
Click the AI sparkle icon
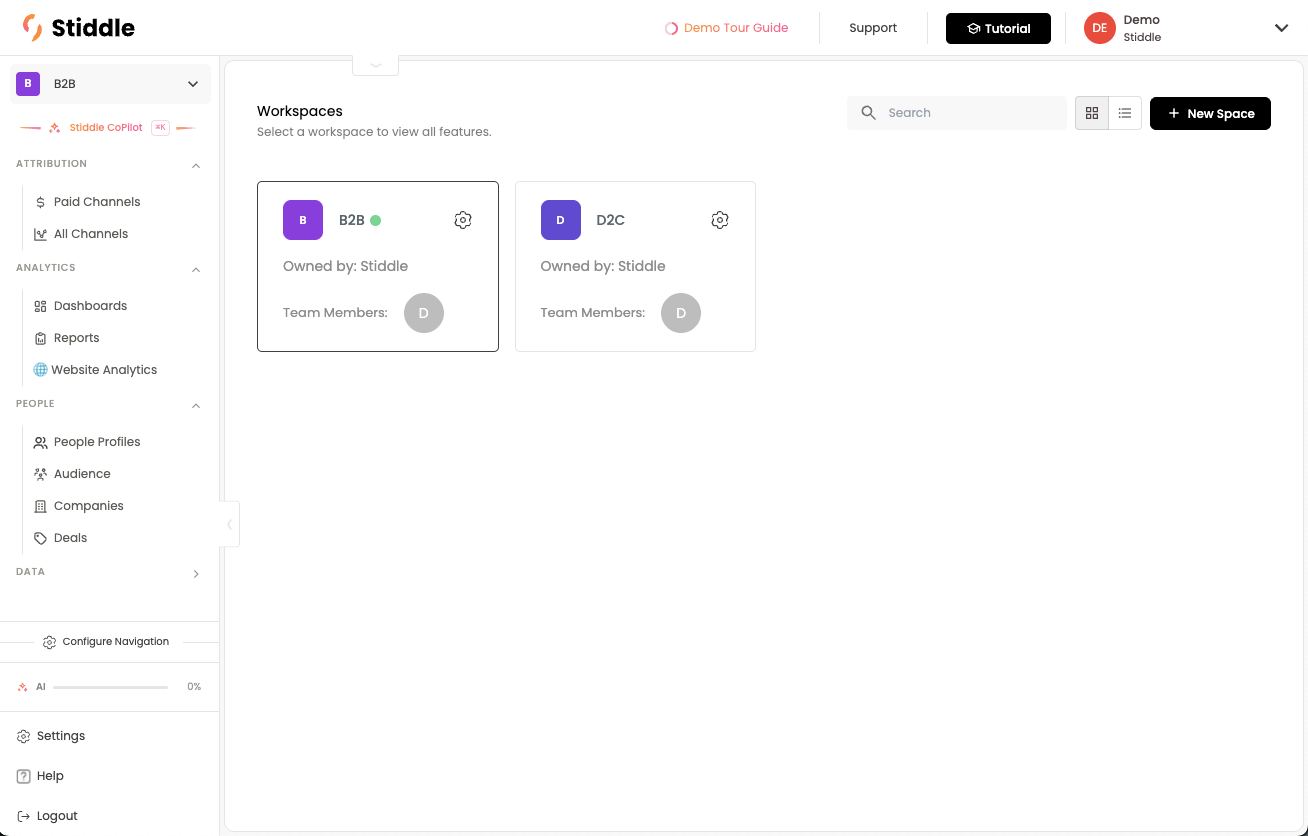(x=23, y=687)
